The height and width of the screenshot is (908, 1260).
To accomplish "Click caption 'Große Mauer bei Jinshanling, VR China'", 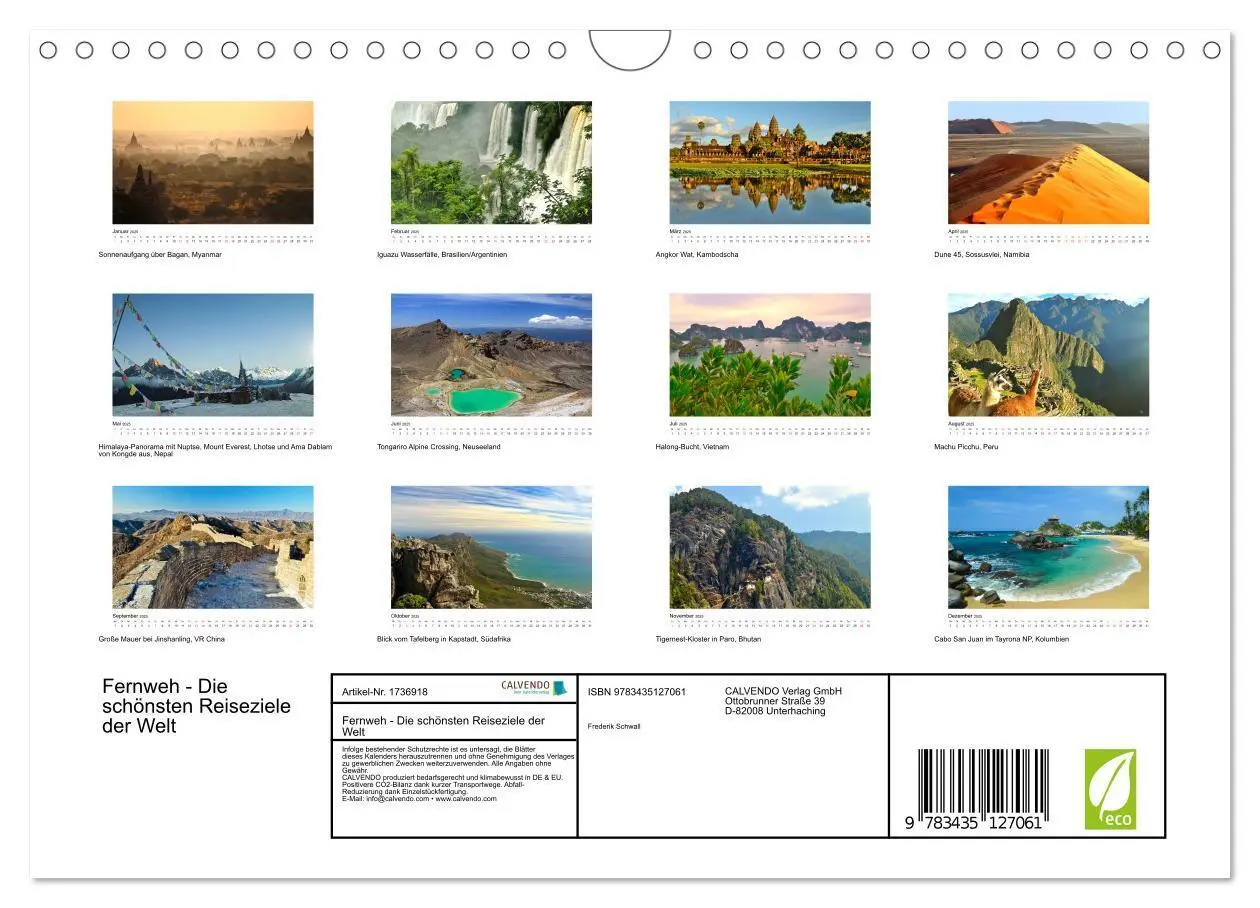I will point(161,639).
